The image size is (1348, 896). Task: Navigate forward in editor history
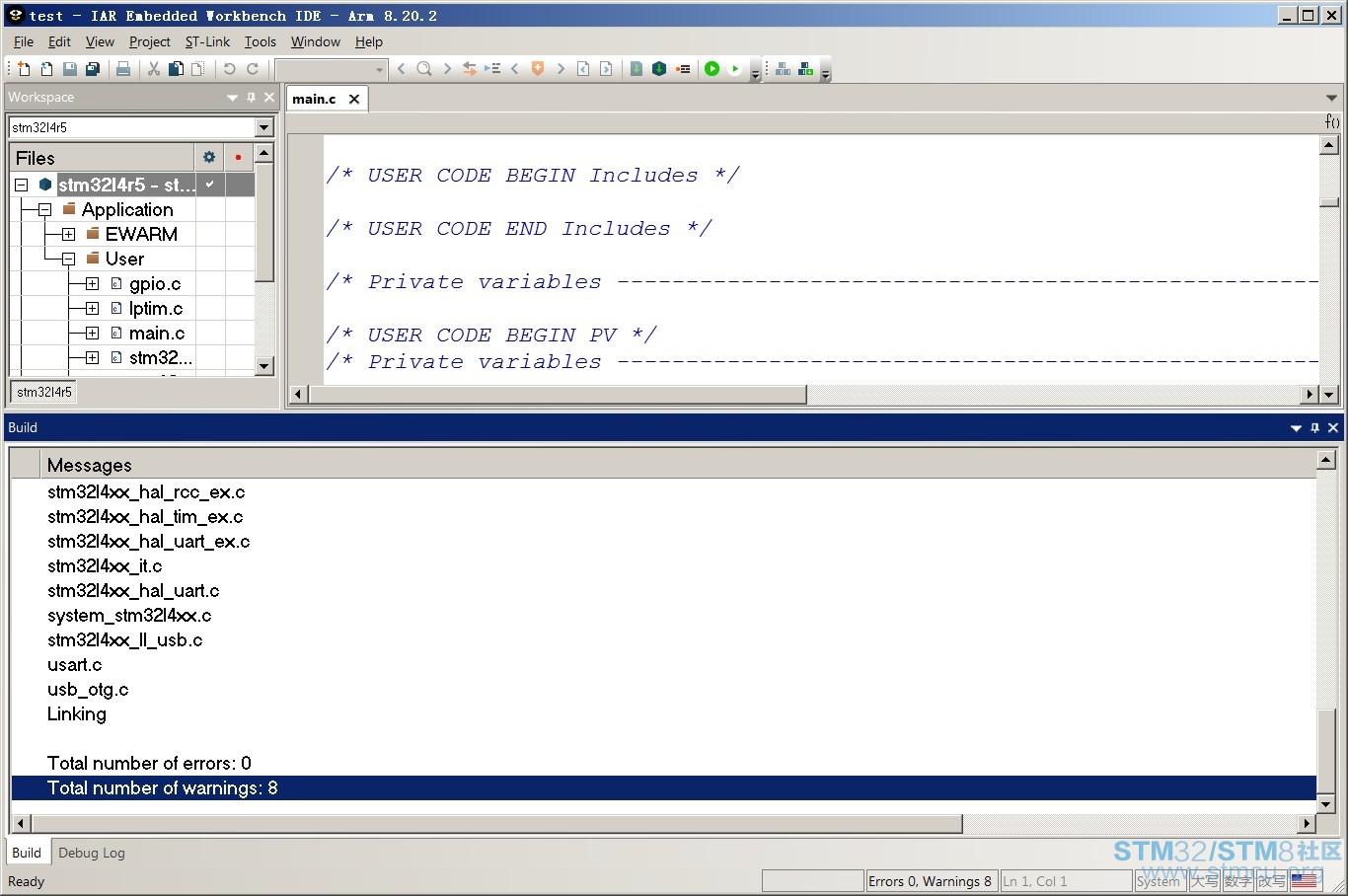[606, 69]
